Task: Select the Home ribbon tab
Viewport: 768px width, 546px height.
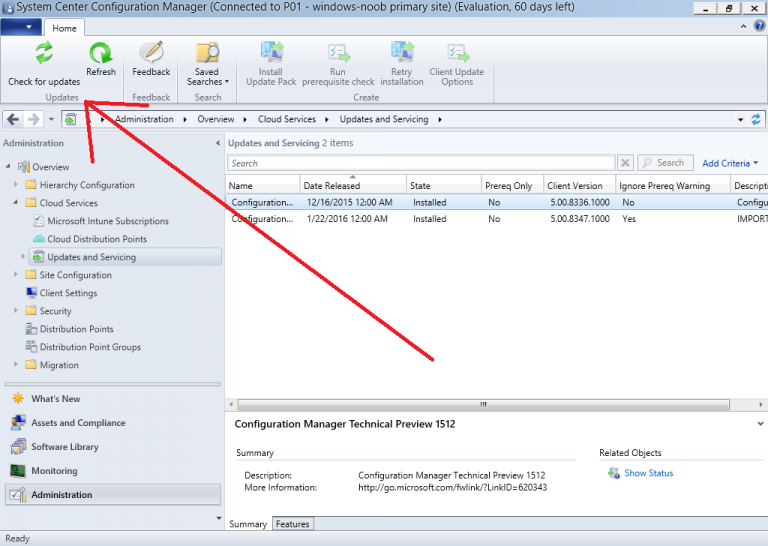Action: pos(64,28)
